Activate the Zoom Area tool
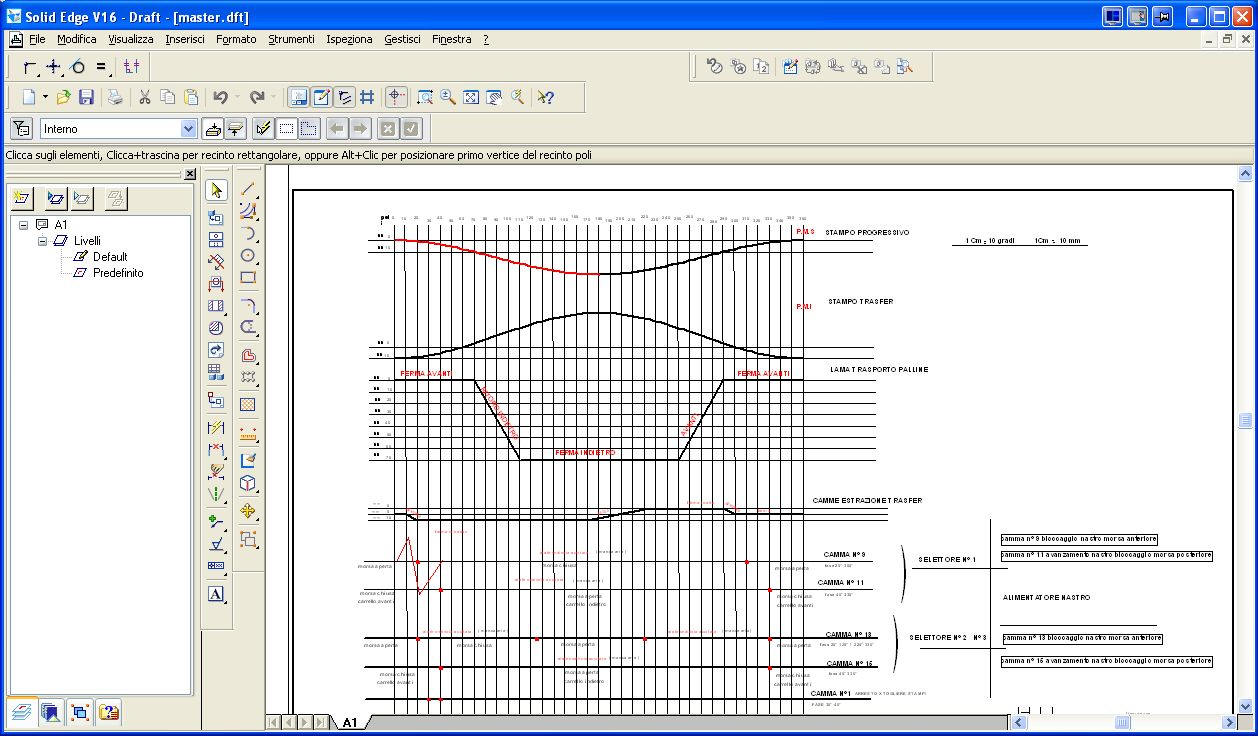The width and height of the screenshot is (1258, 736). click(425, 97)
